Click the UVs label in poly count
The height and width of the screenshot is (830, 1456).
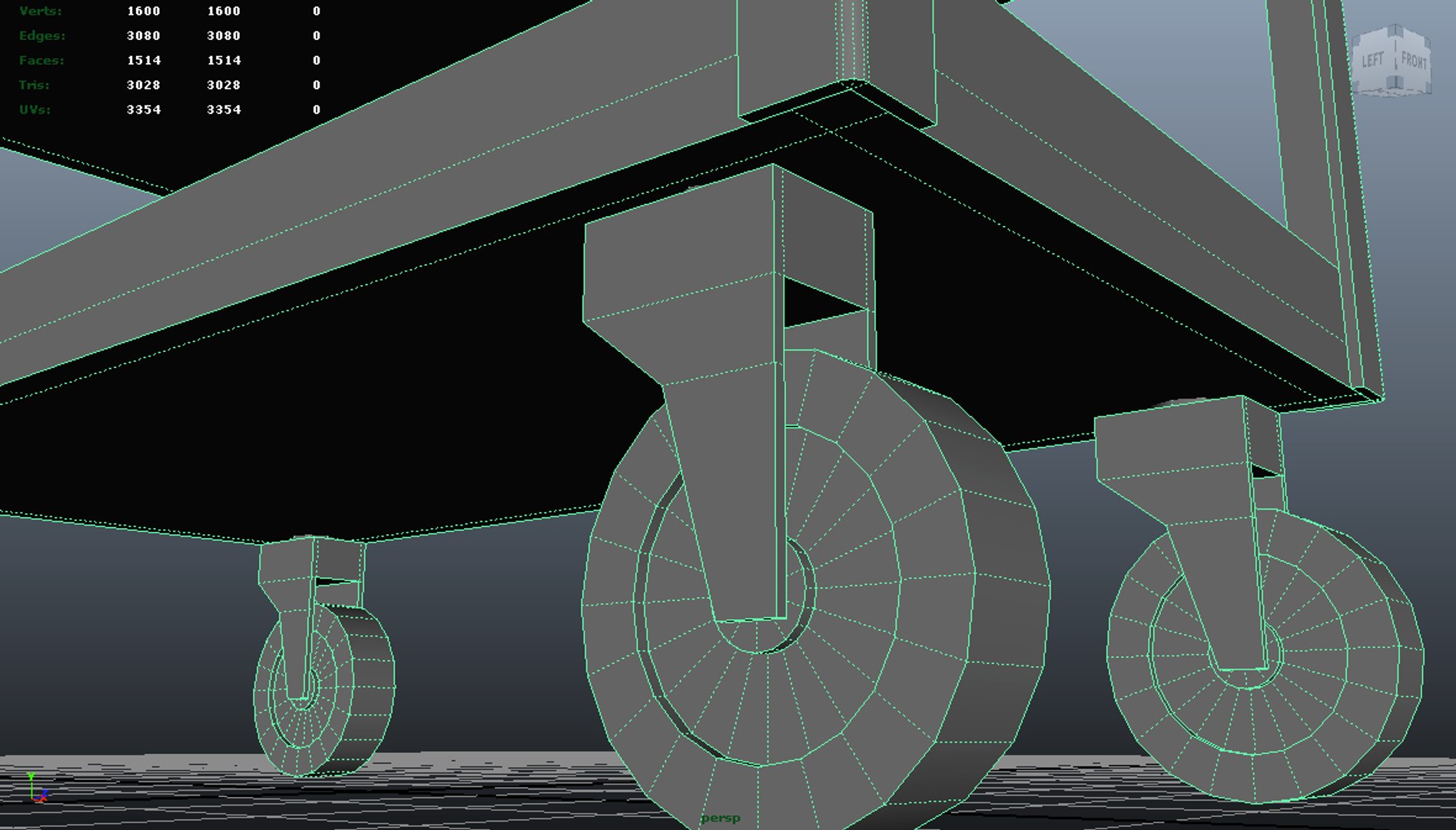click(35, 110)
